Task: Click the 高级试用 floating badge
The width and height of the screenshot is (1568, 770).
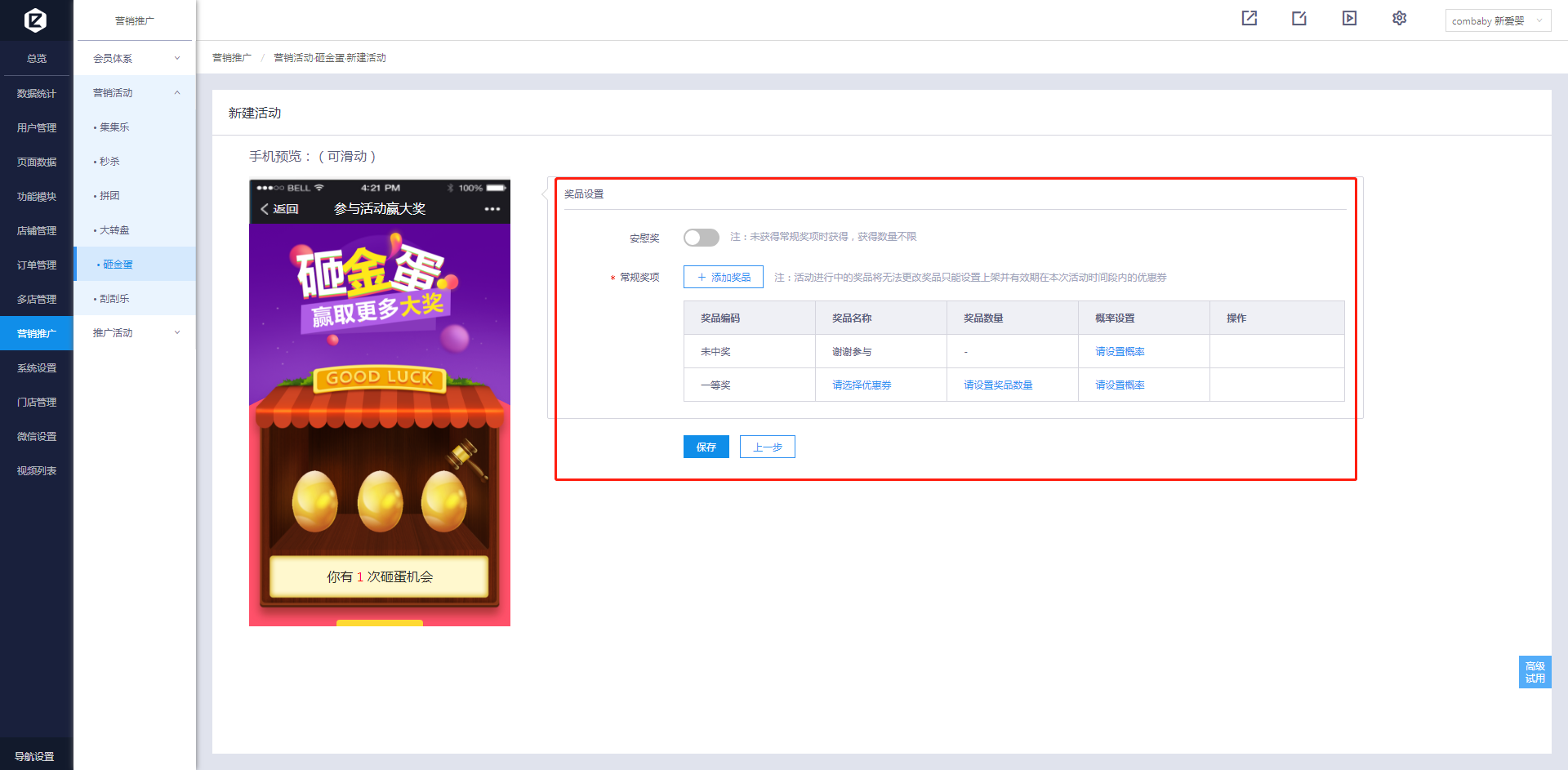Action: (1535, 672)
